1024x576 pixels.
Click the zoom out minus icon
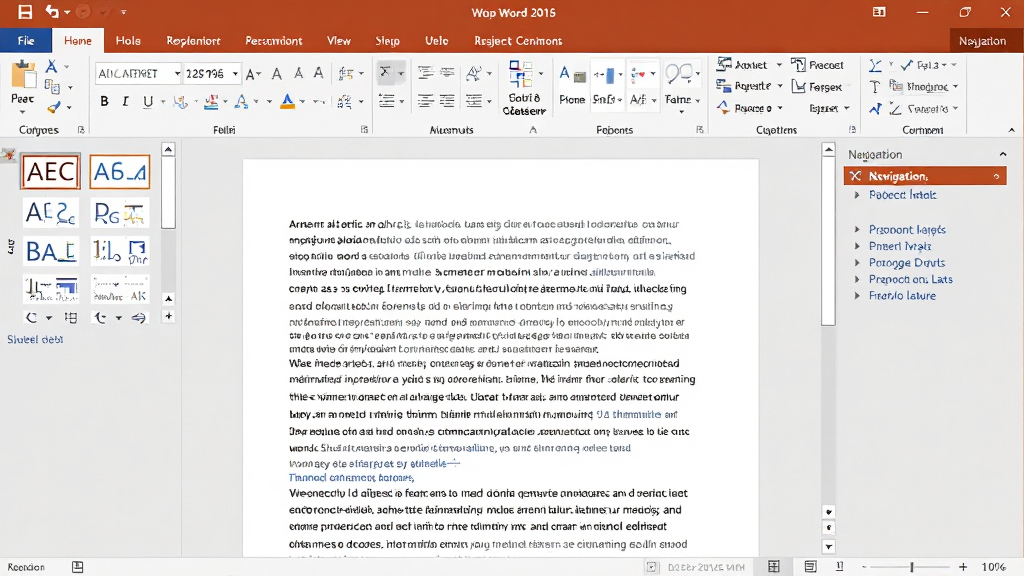click(x=864, y=567)
